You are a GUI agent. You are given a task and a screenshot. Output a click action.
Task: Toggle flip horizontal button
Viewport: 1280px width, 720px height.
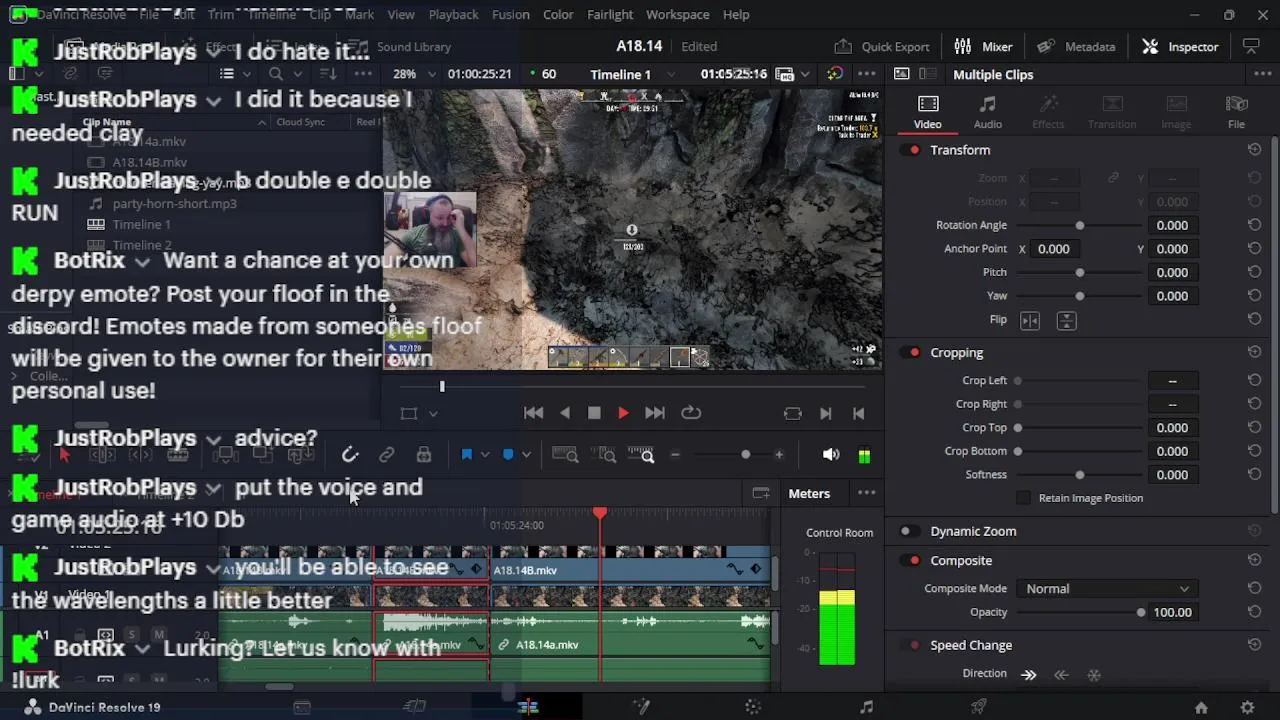point(1030,320)
